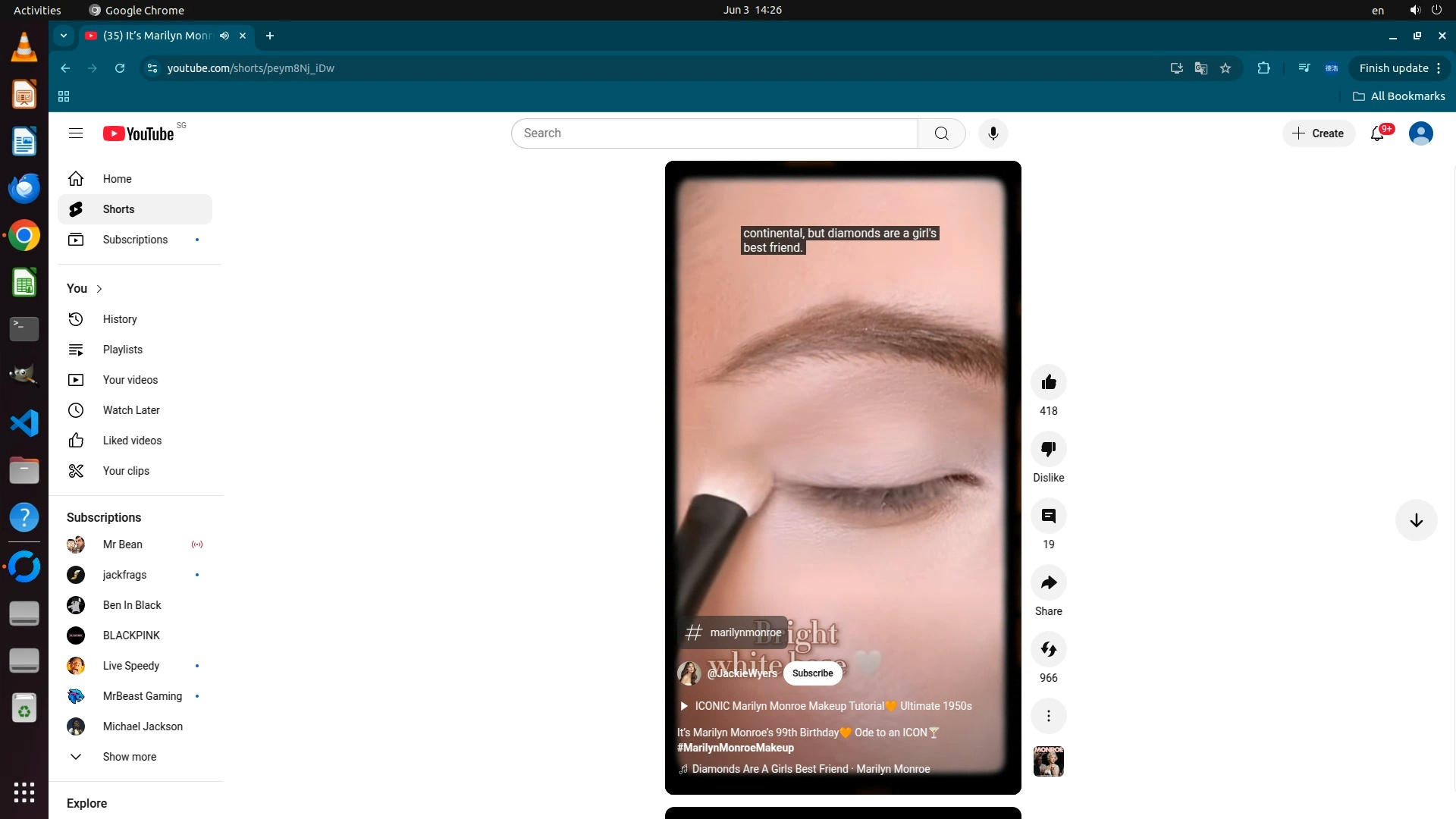Mute the tab with the speaker icon
The image size is (1456, 819).
224,36
